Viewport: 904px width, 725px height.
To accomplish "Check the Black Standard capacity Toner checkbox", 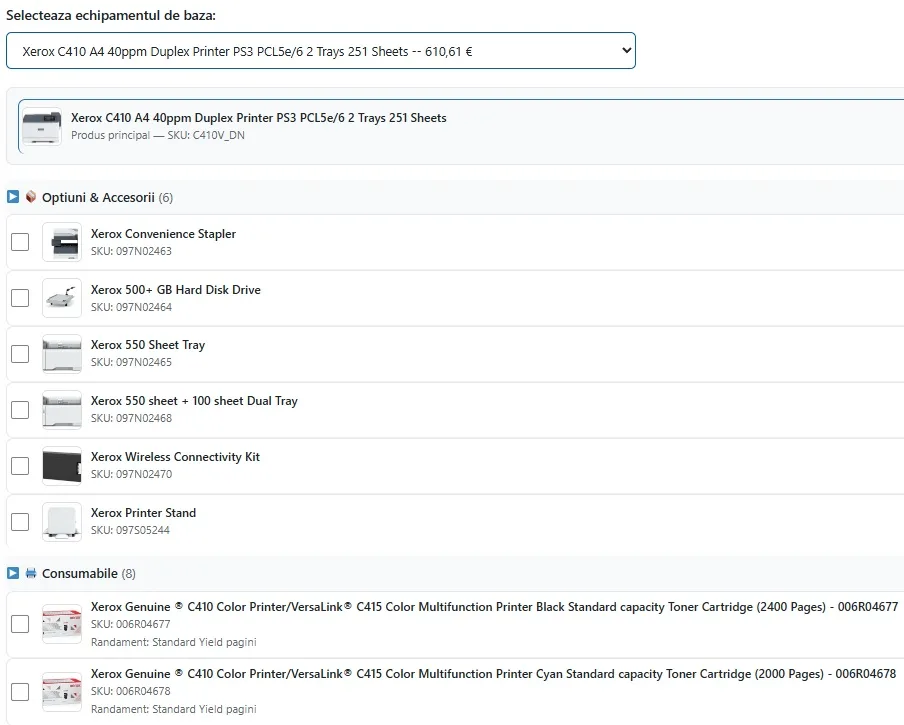I will click(20, 624).
